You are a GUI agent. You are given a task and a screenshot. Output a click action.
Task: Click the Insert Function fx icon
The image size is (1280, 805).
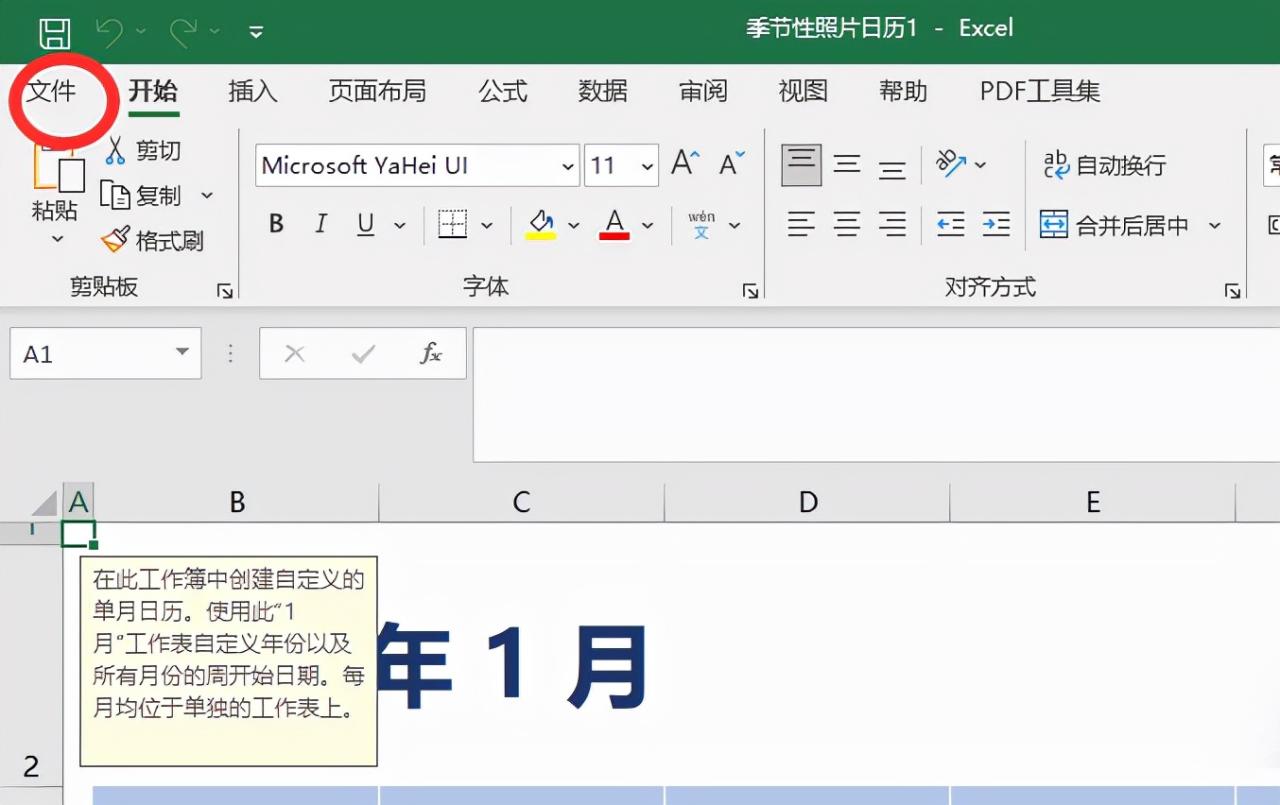point(431,353)
